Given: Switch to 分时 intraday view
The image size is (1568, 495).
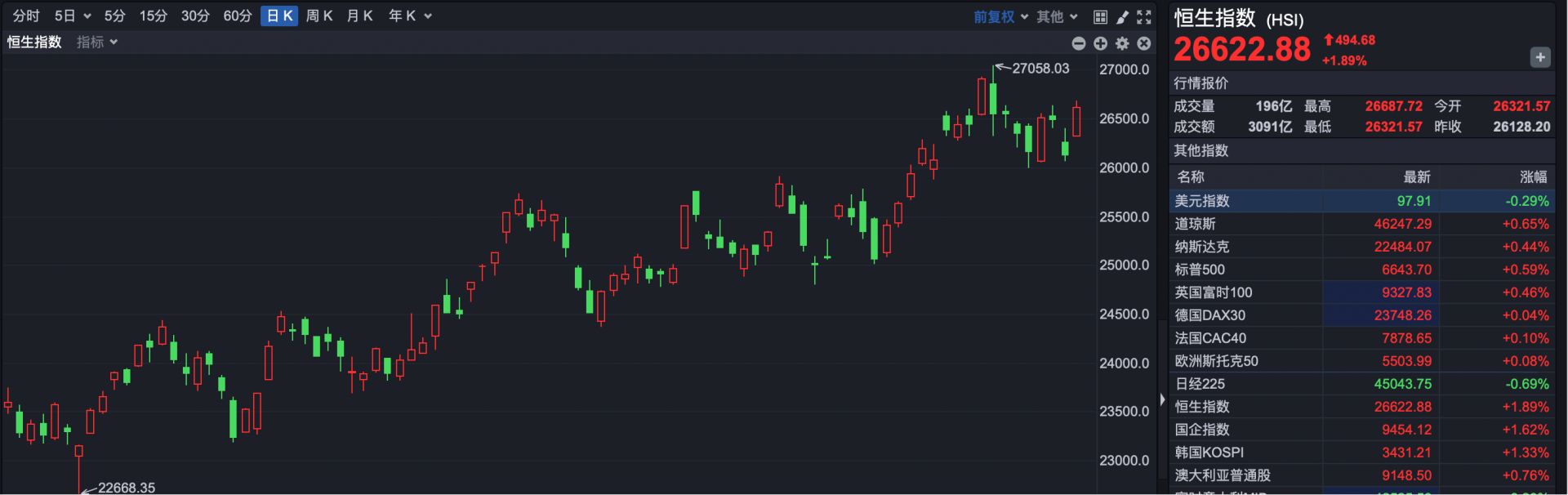Looking at the screenshot, I should (x=26, y=16).
